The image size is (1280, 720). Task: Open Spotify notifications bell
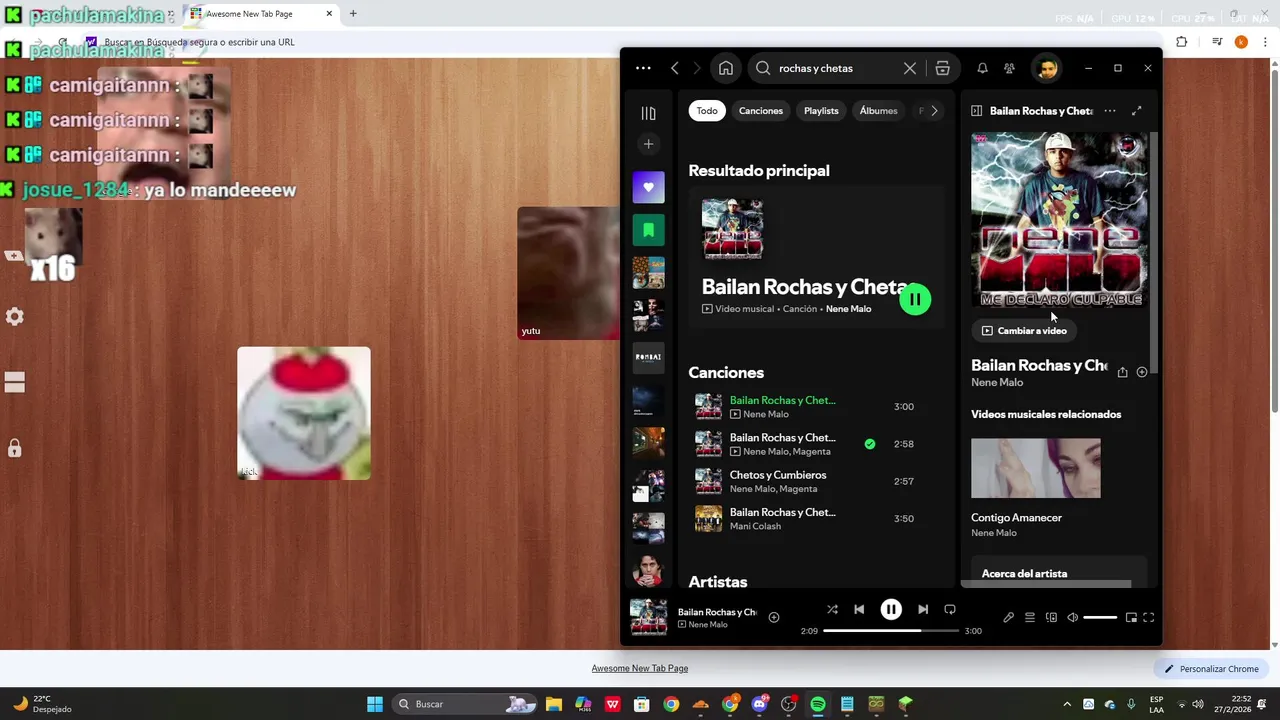point(982,68)
